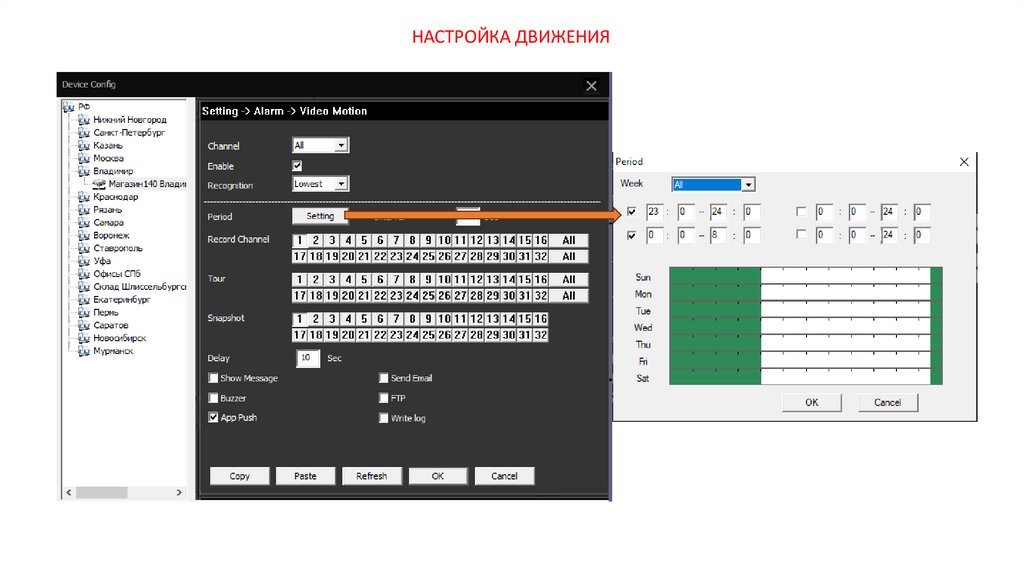Select the Ставрополь tree node
Image resolution: width=1024 pixels, height=574 pixels.
[x=118, y=248]
